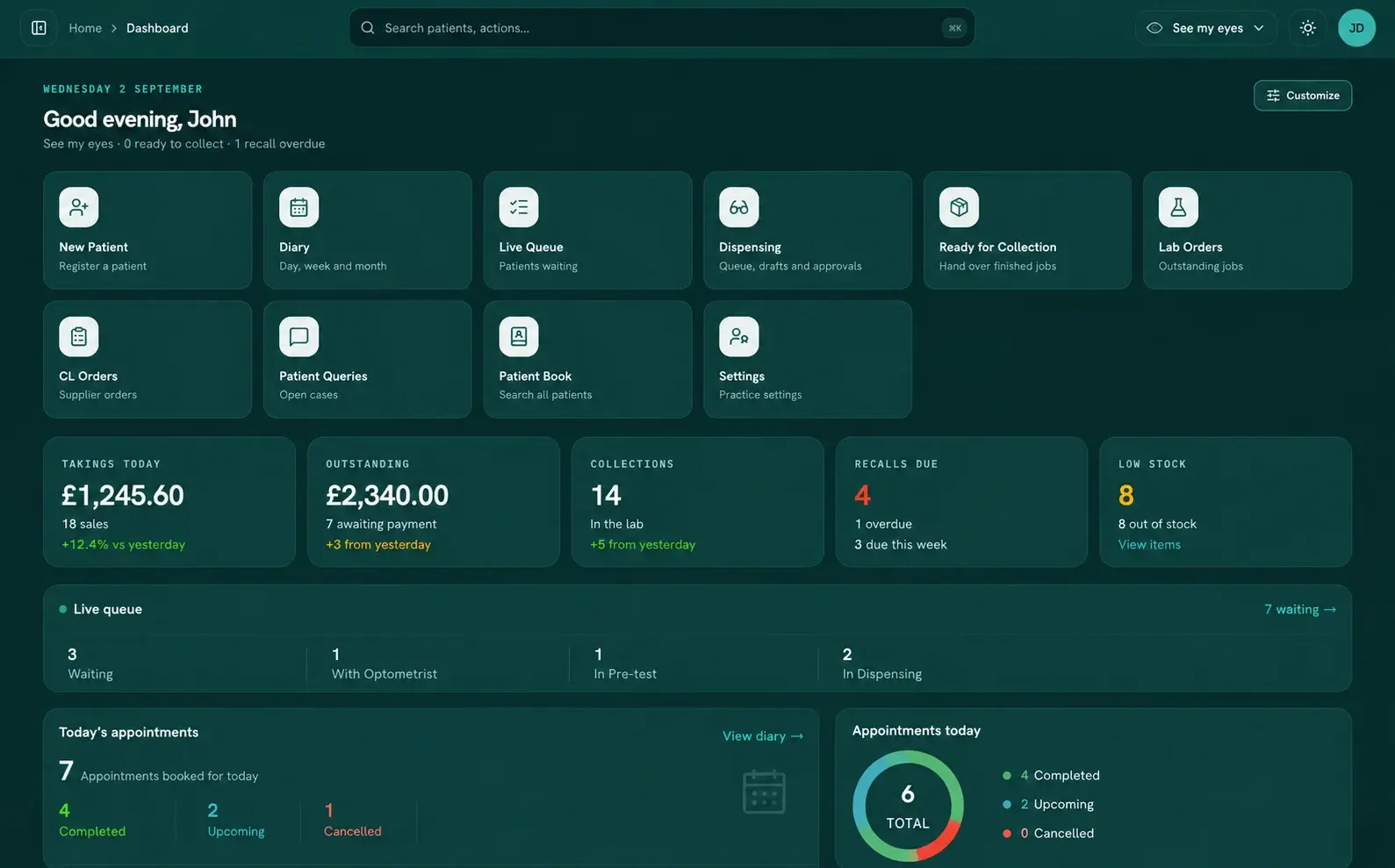The image size is (1395, 868).
Task: Click the New Patient add-user icon
Action: click(x=79, y=207)
